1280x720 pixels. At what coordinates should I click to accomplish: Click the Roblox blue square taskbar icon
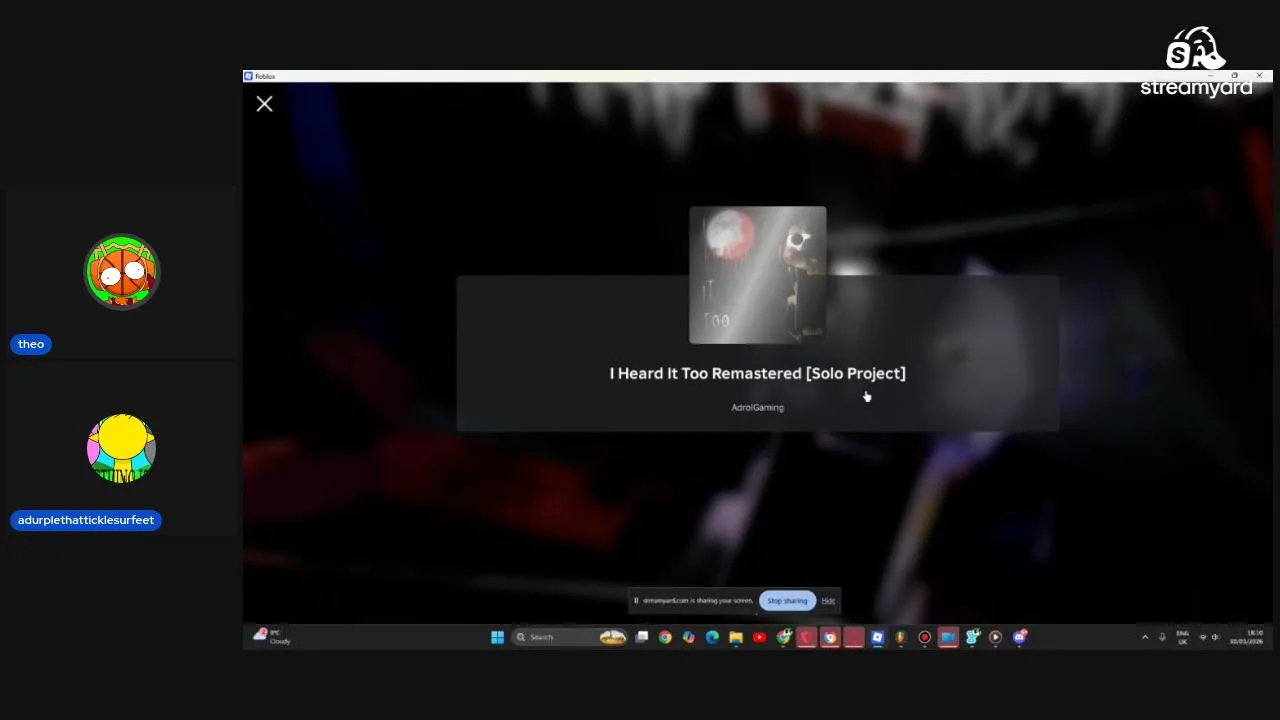877,637
